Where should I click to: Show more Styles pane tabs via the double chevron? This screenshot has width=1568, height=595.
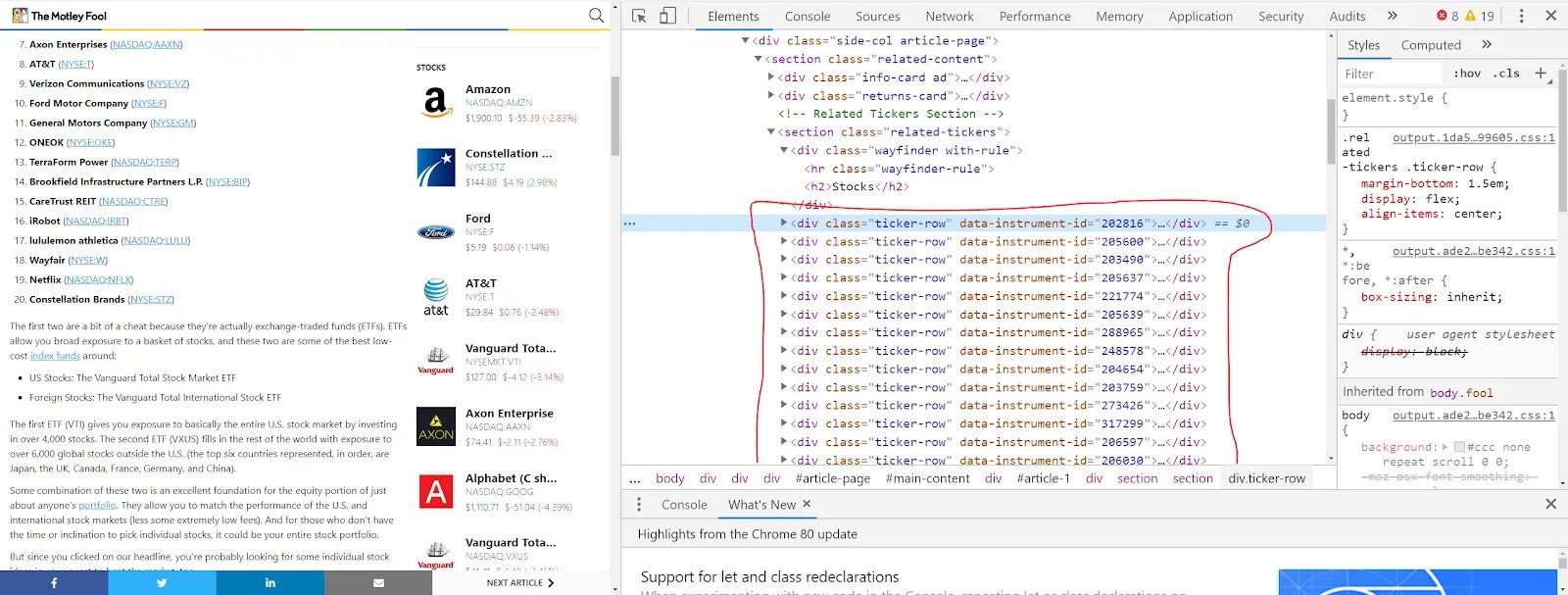pos(1487,44)
